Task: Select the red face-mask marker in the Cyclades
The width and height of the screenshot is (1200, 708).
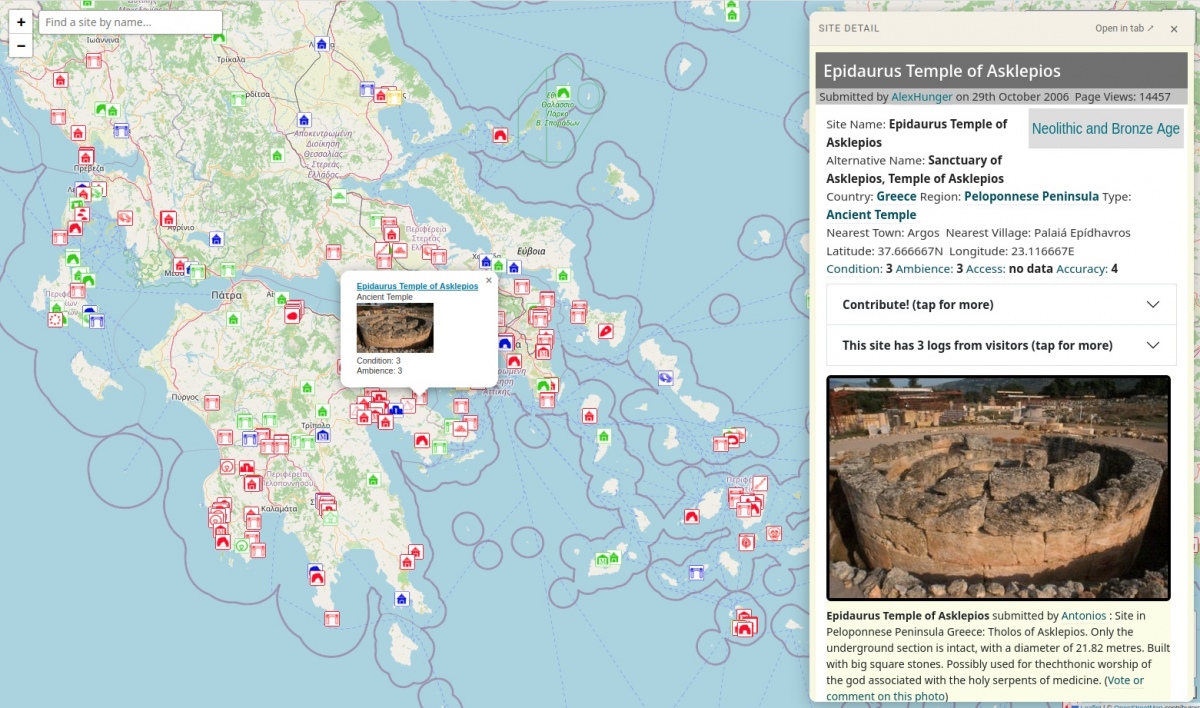Action: coord(773,534)
